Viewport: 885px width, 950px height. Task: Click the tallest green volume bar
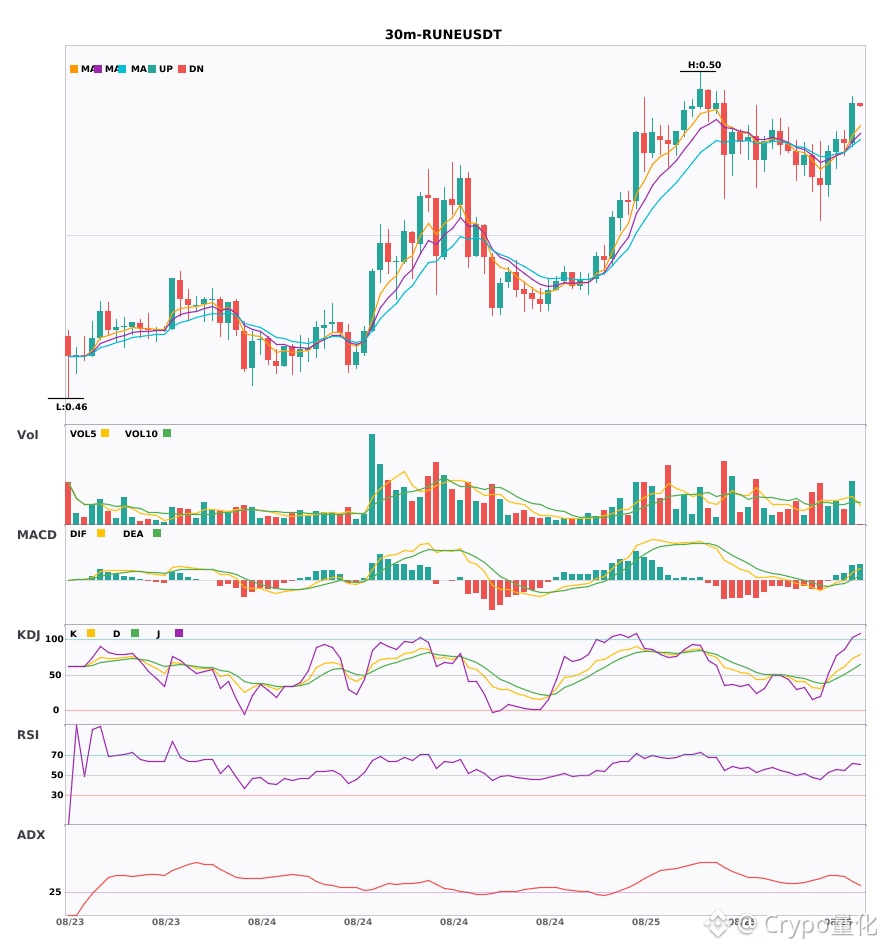[x=372, y=479]
